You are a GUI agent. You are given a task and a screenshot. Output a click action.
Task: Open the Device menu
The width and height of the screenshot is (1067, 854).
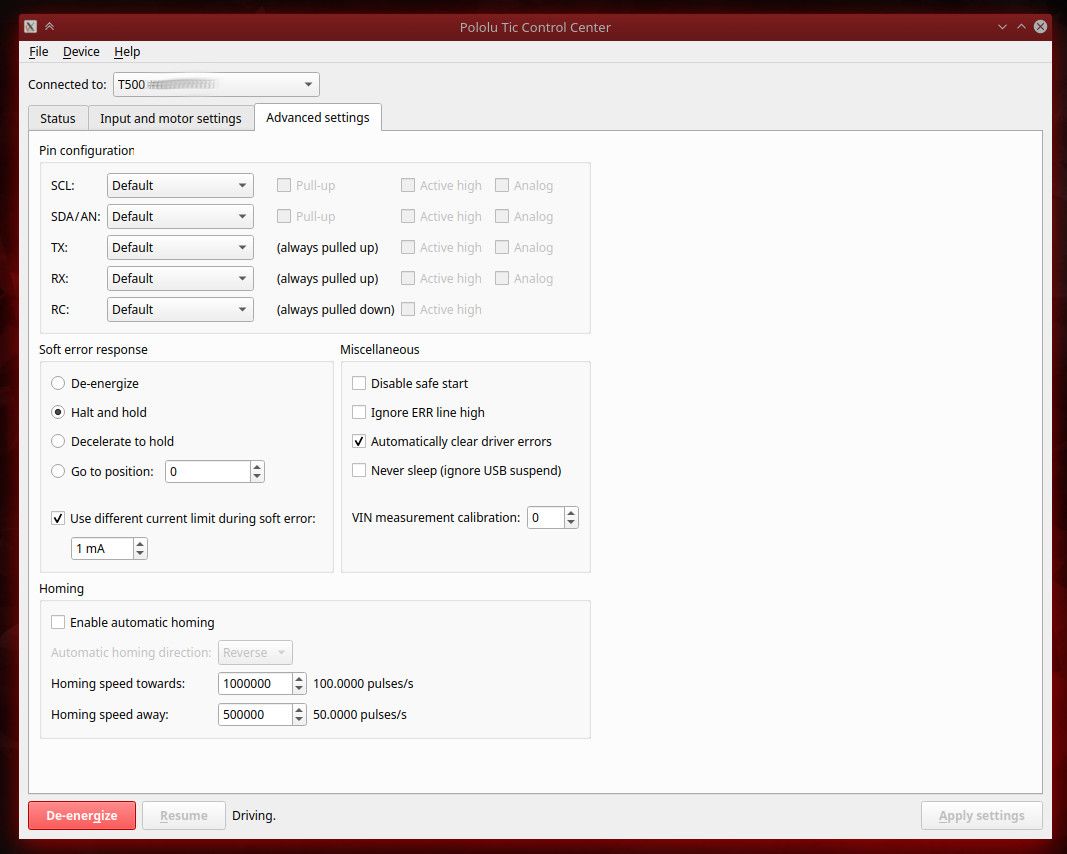(x=81, y=51)
